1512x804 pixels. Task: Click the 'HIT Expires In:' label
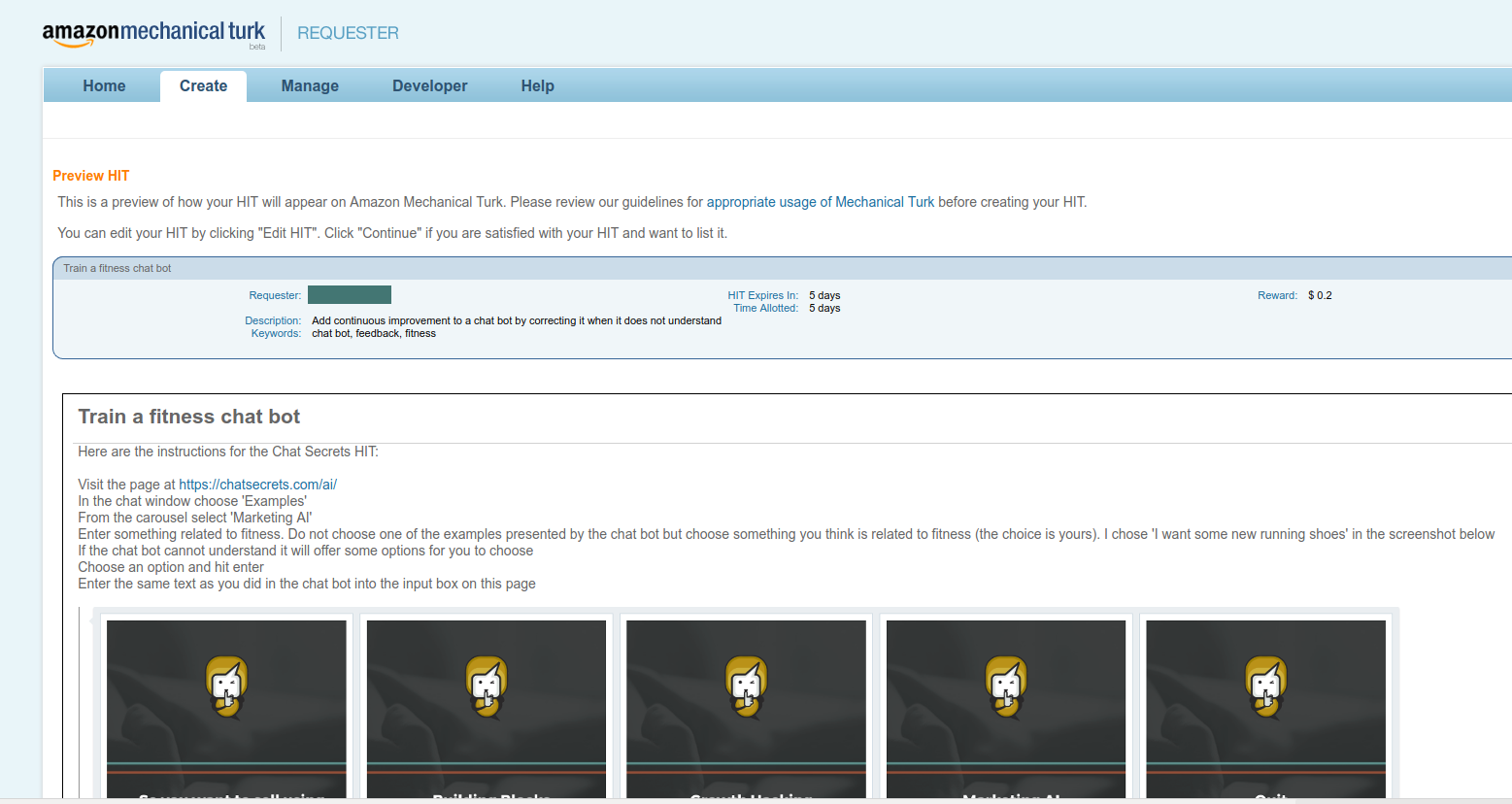763,295
